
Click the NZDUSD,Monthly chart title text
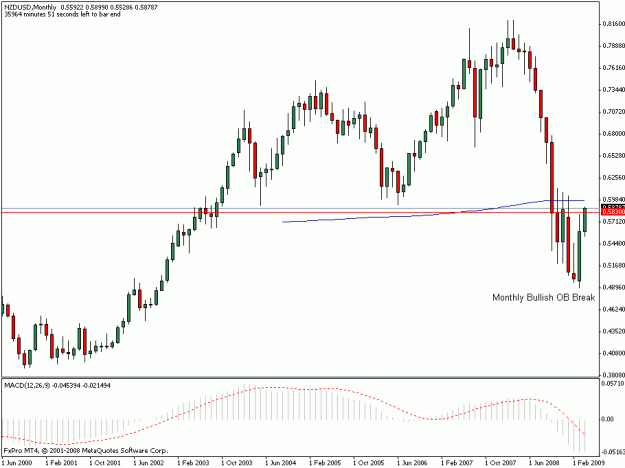[x=30, y=7]
